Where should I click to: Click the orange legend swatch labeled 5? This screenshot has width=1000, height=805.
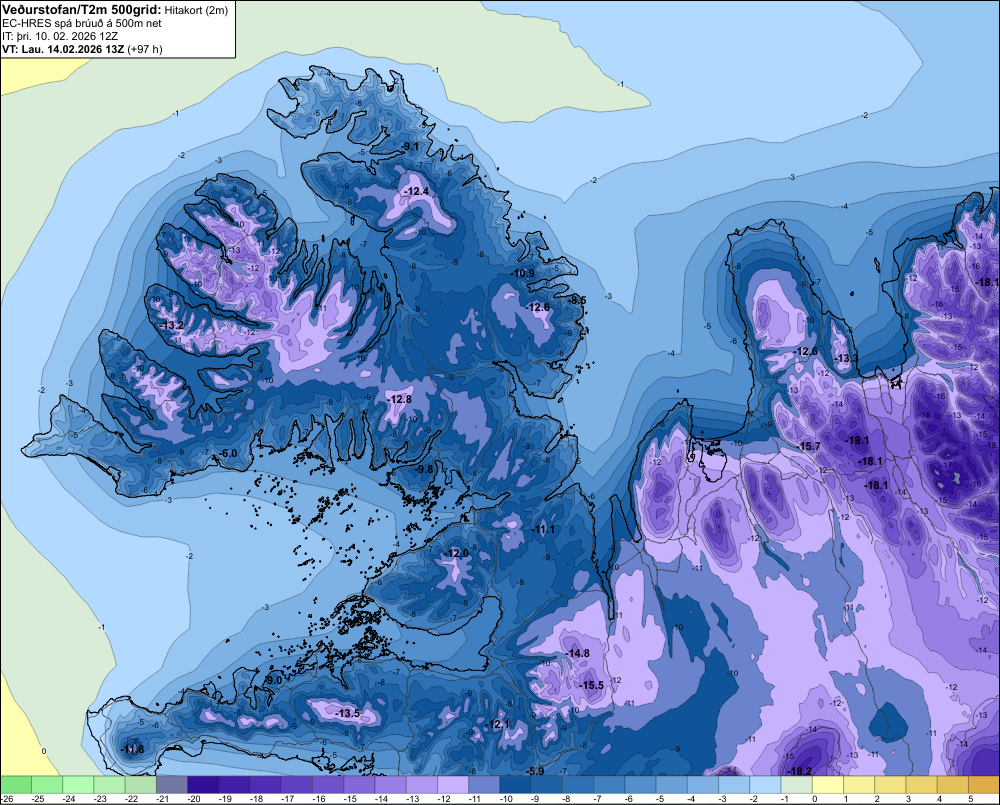click(x=984, y=784)
